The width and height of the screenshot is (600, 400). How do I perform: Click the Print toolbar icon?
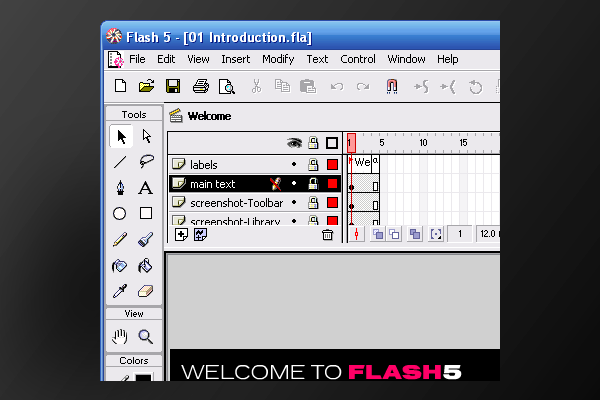(x=201, y=86)
